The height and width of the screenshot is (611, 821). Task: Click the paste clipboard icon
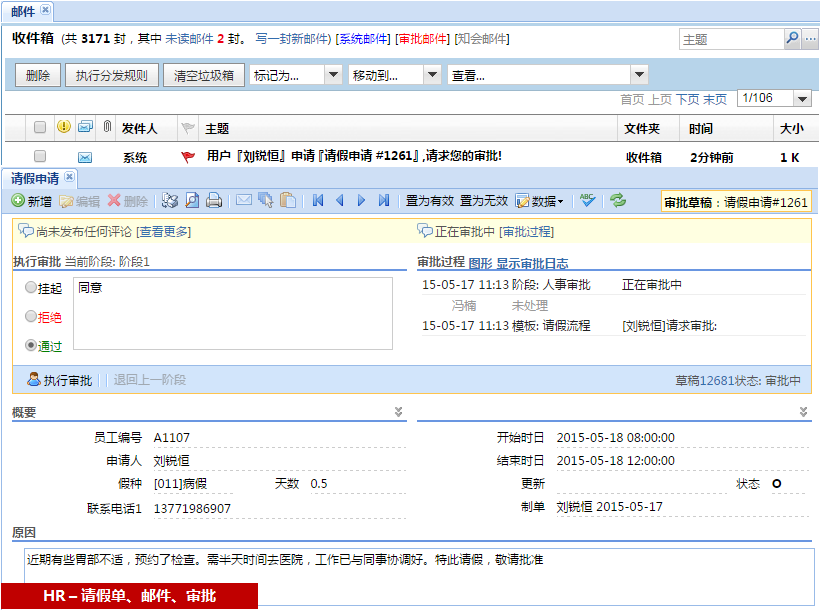(x=287, y=201)
